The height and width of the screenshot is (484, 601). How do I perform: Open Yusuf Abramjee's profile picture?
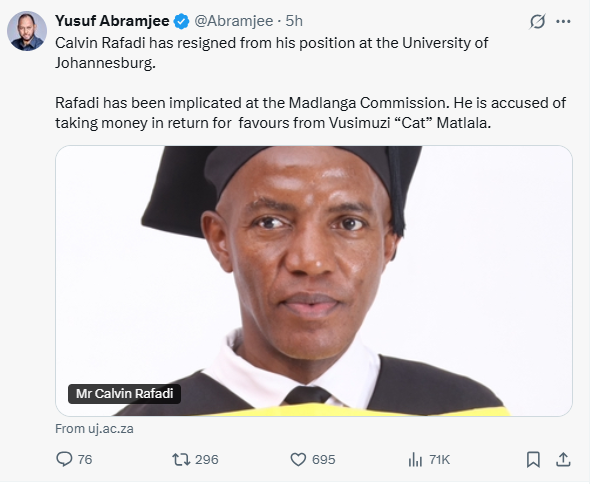click(26, 31)
